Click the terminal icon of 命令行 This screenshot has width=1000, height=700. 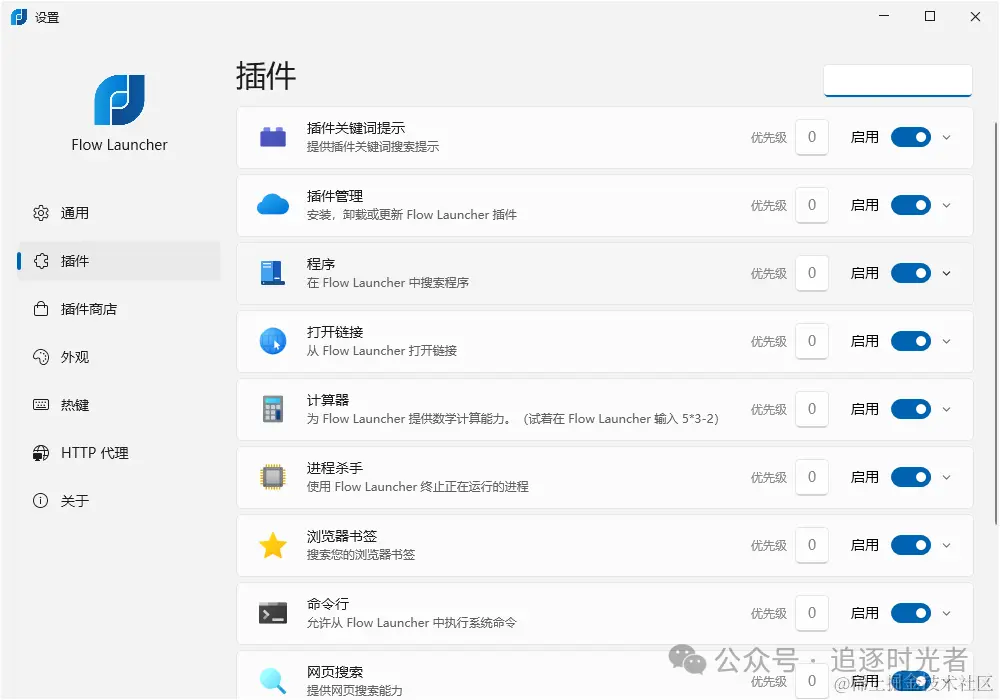273,613
